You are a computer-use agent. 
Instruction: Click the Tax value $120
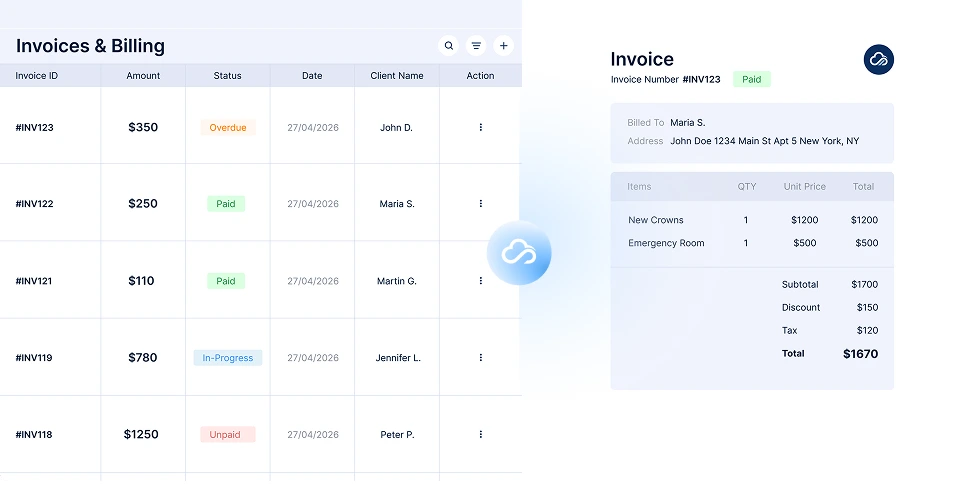coord(867,330)
